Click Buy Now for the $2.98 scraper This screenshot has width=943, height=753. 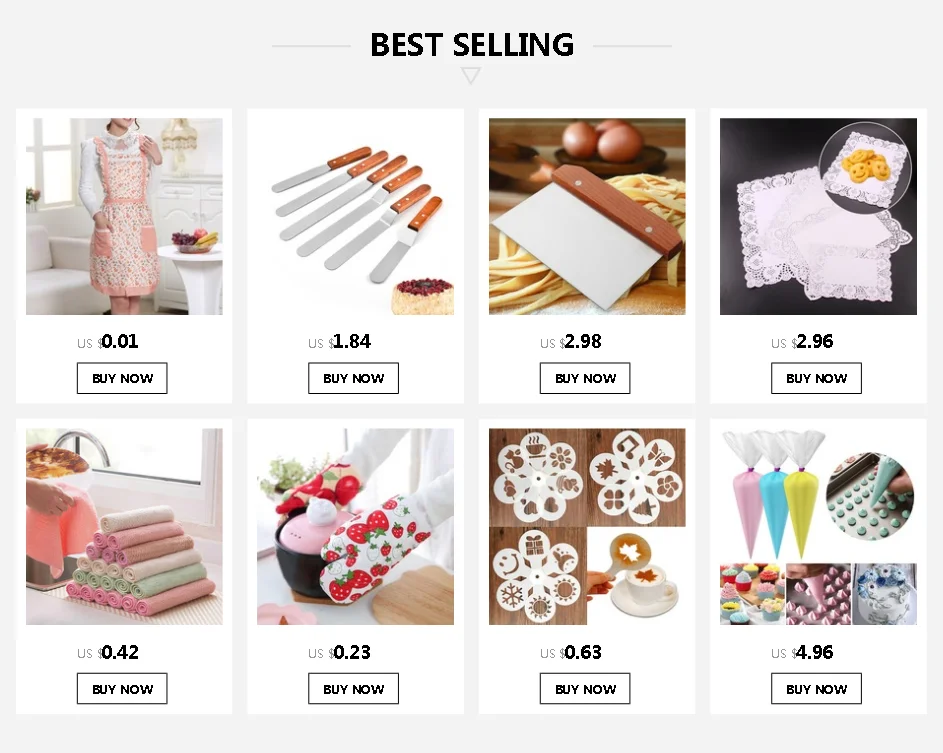point(585,378)
